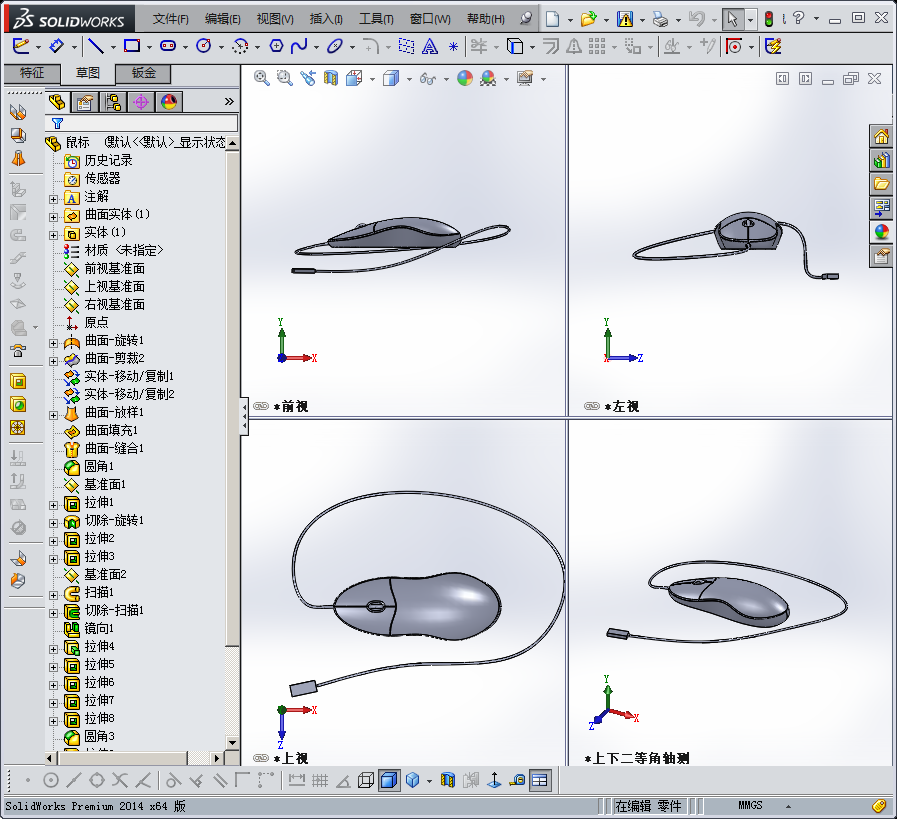The width and height of the screenshot is (897, 819).
Task: Switch to the 特征 tab
Action: tap(31, 73)
